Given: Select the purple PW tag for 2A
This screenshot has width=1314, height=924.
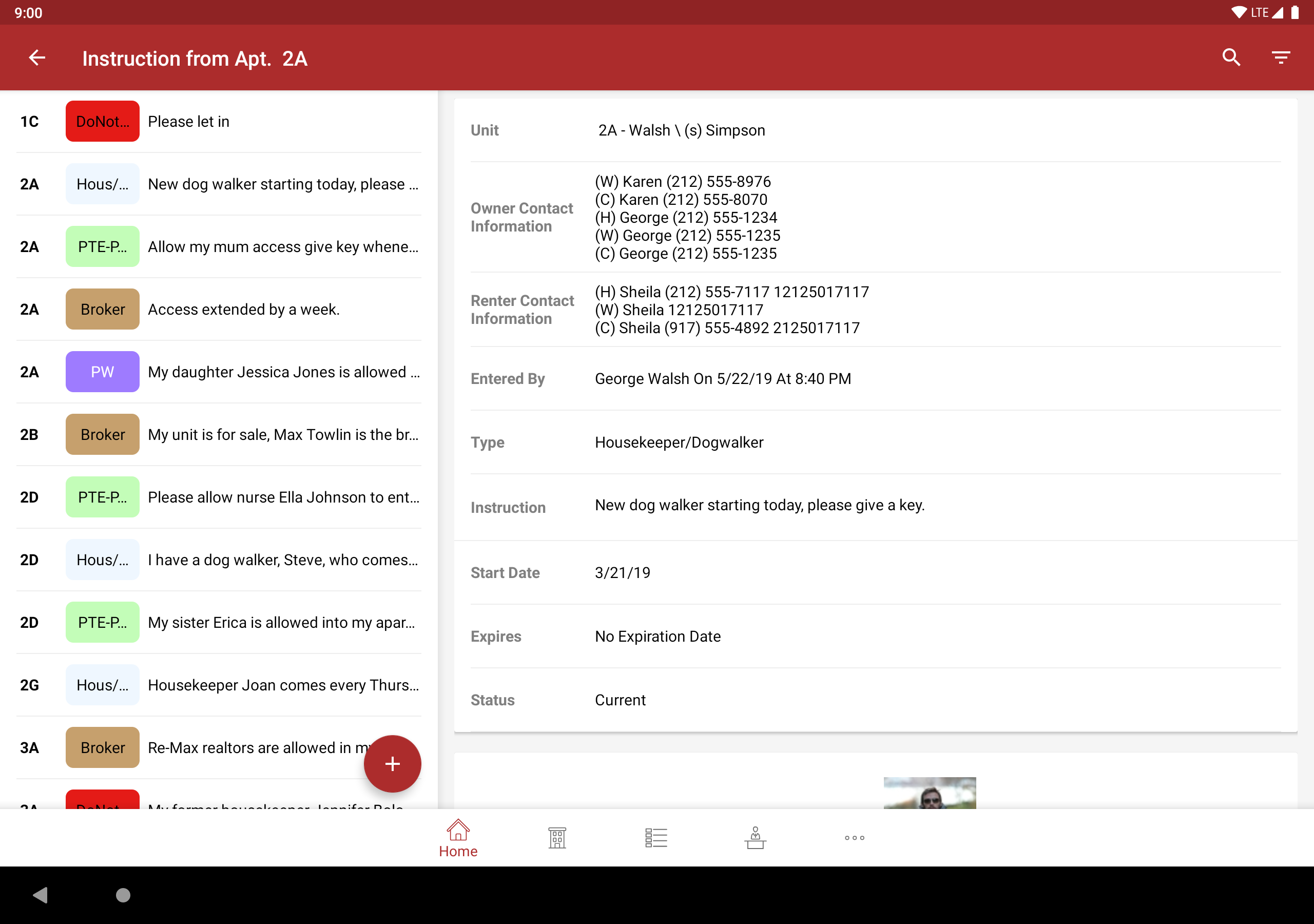Looking at the screenshot, I should click(103, 372).
